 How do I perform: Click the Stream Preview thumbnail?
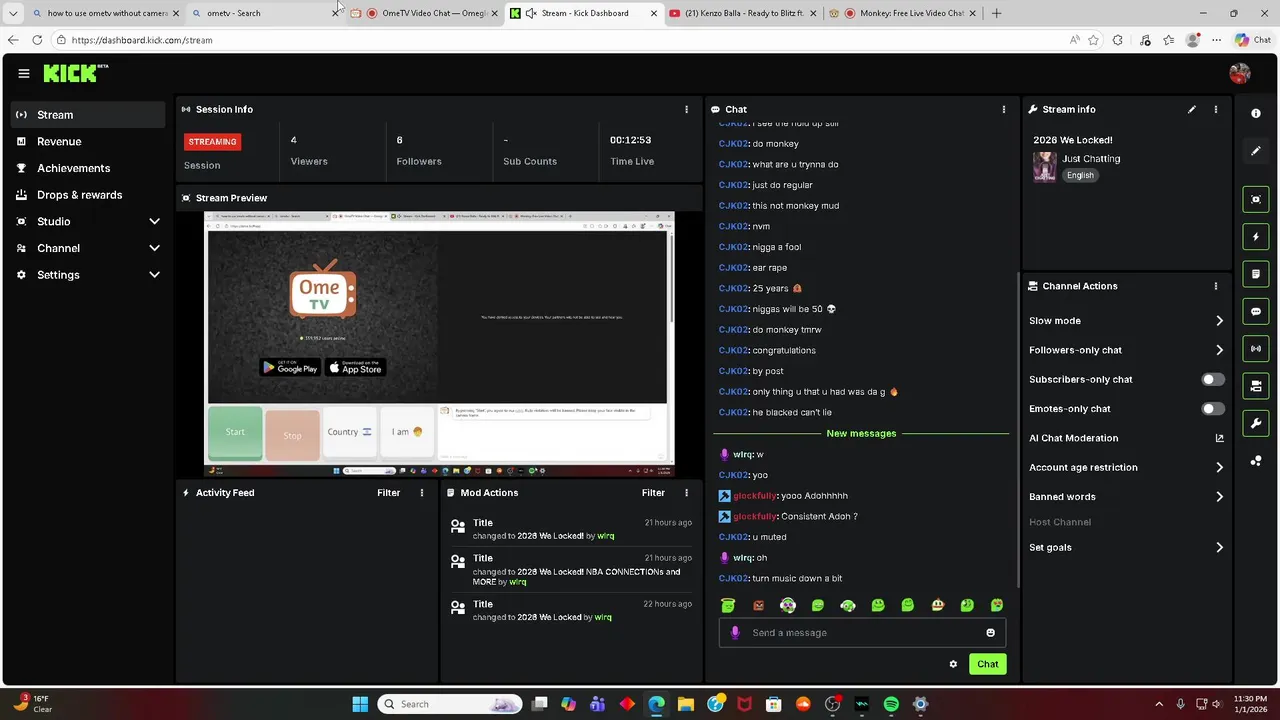click(439, 344)
